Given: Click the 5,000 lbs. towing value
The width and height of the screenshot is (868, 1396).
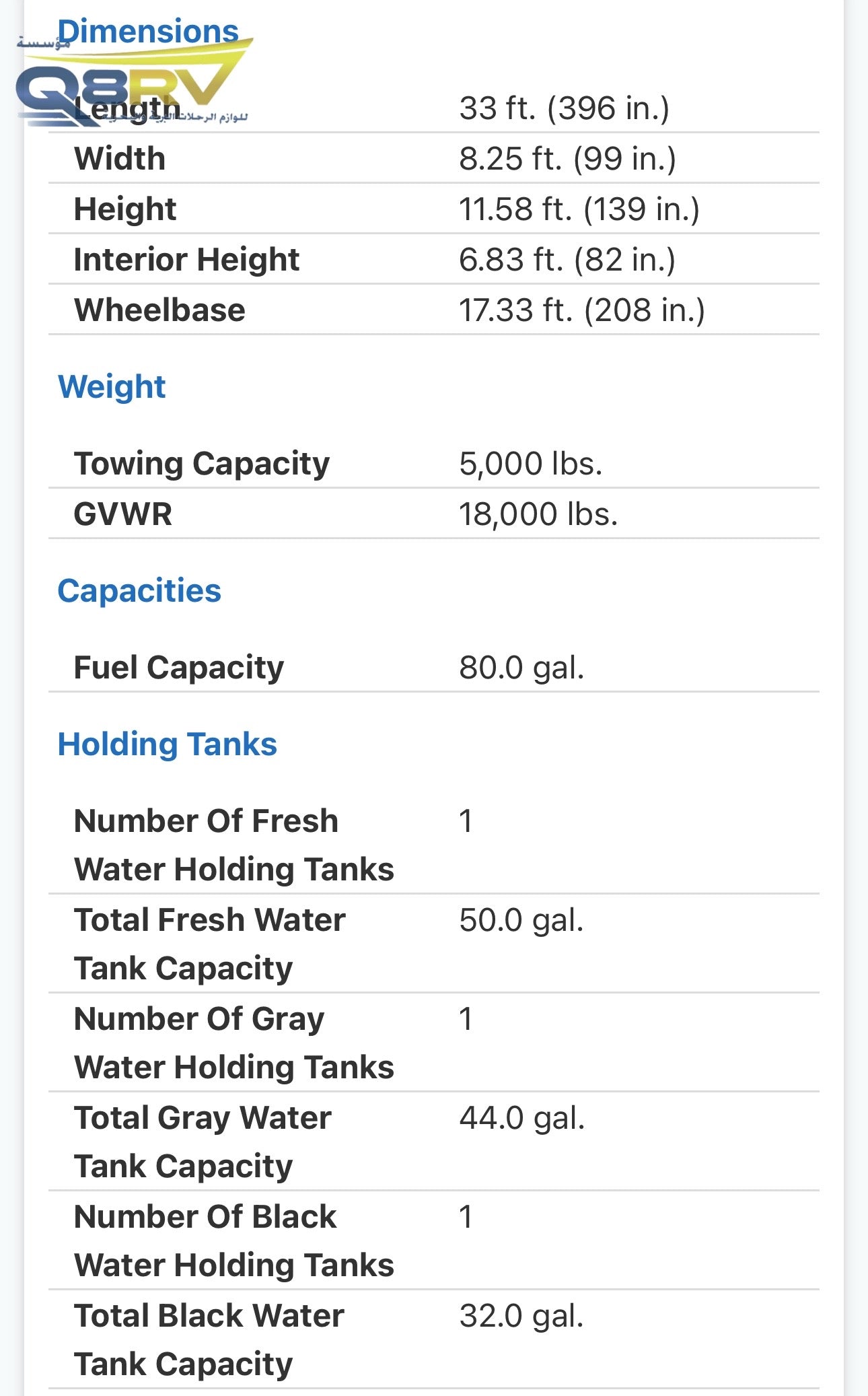Looking at the screenshot, I should [x=530, y=463].
